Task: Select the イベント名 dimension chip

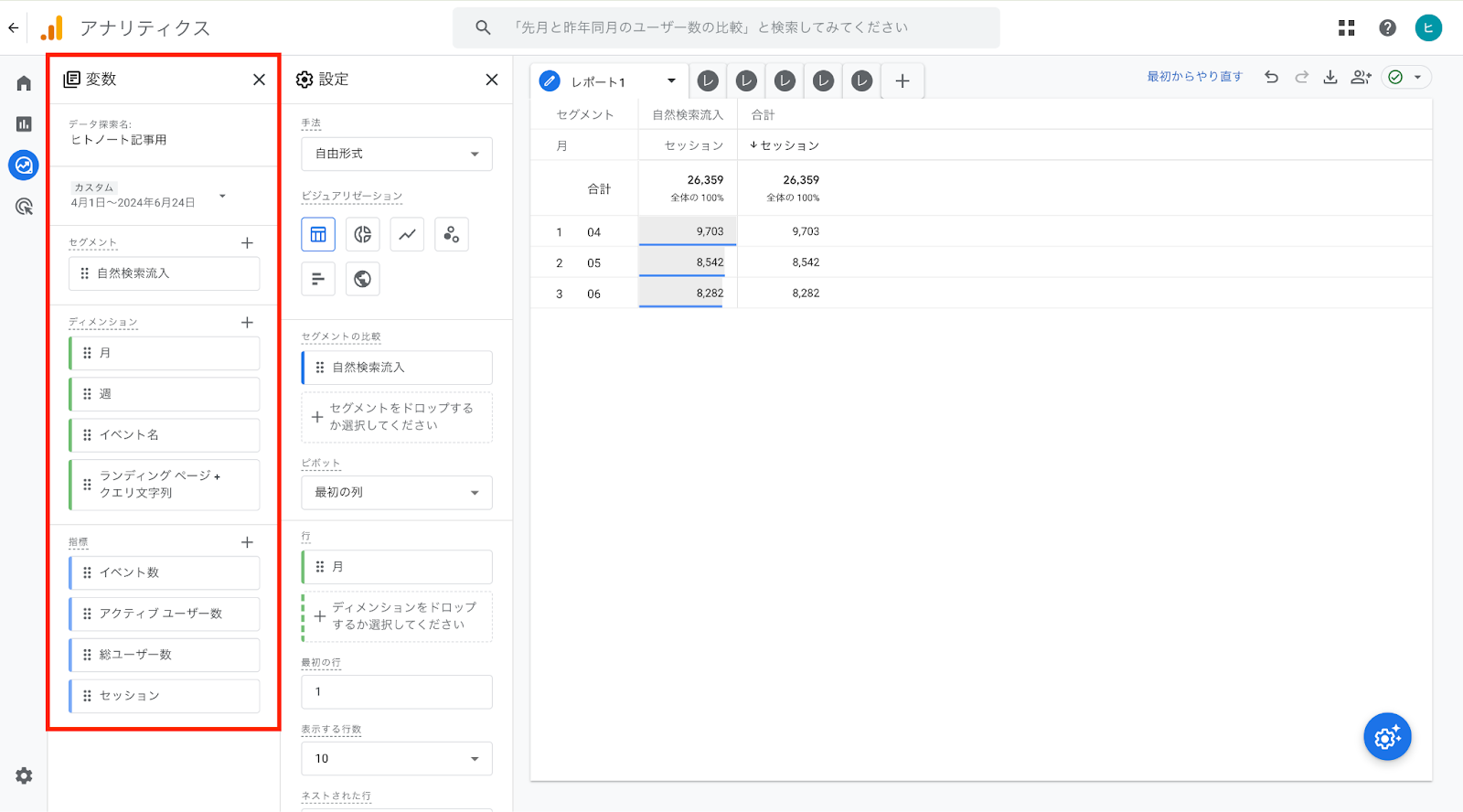Action: pos(165,435)
